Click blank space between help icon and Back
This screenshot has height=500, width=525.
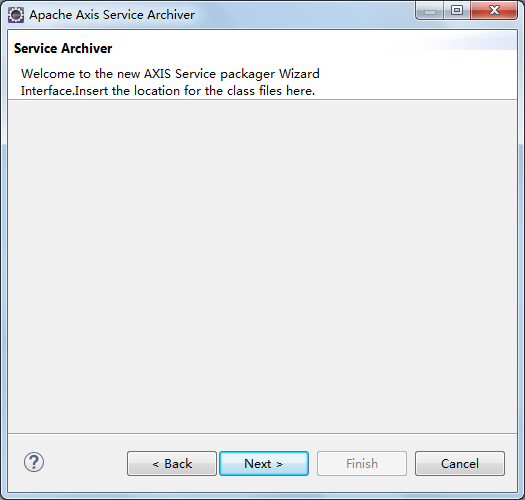(x=85, y=463)
